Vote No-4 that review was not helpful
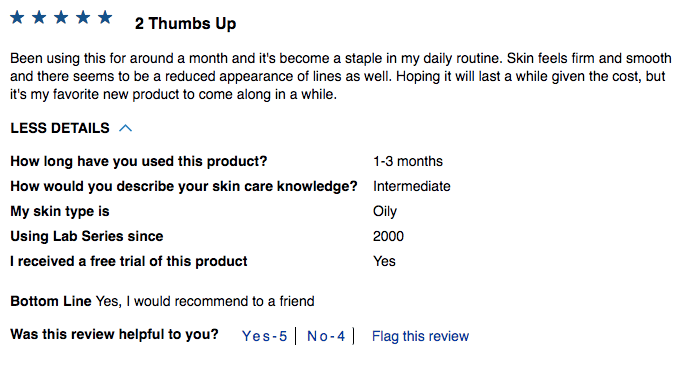The image size is (689, 366). click(326, 336)
